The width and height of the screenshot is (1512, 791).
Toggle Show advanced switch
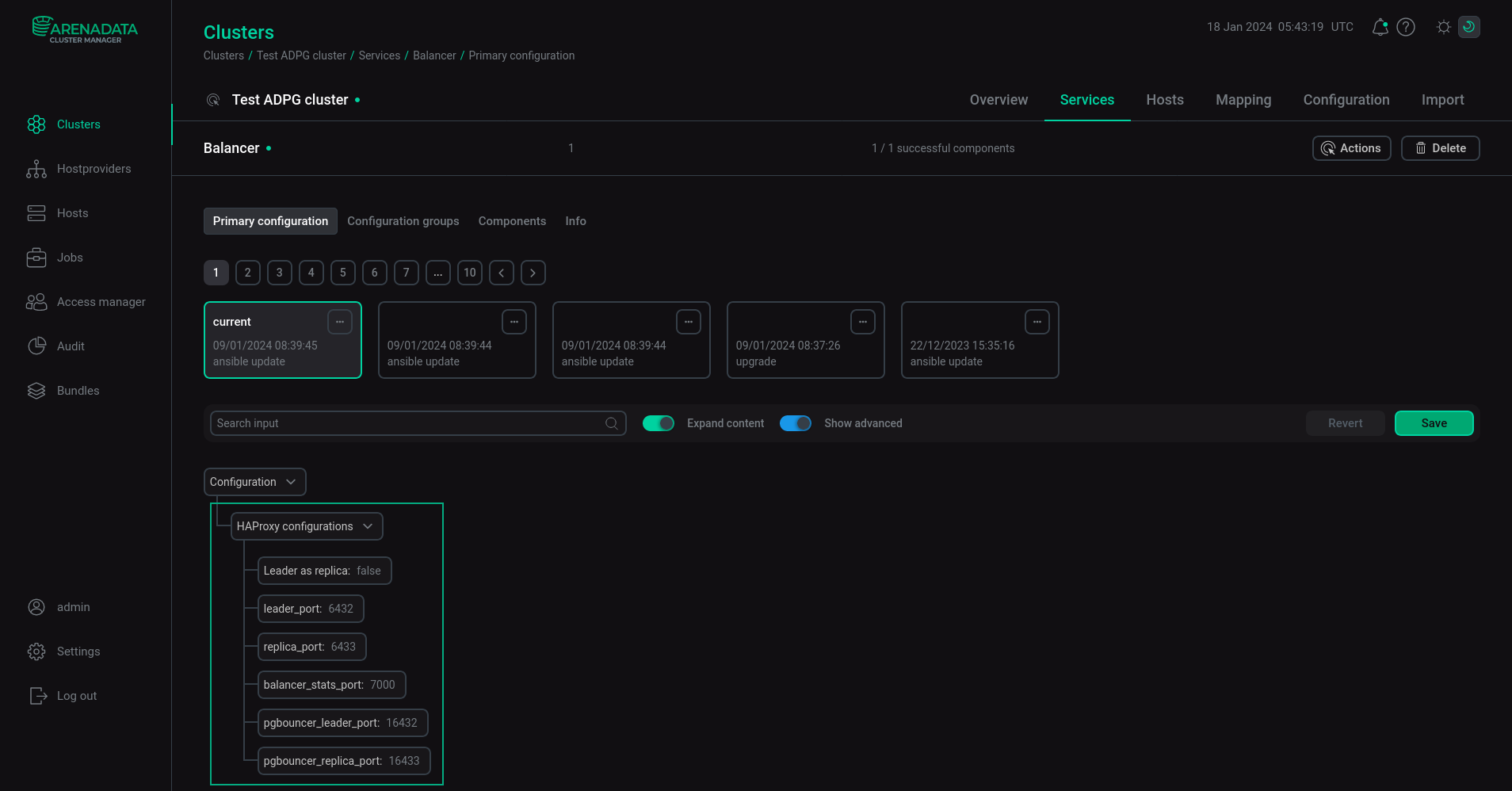796,423
